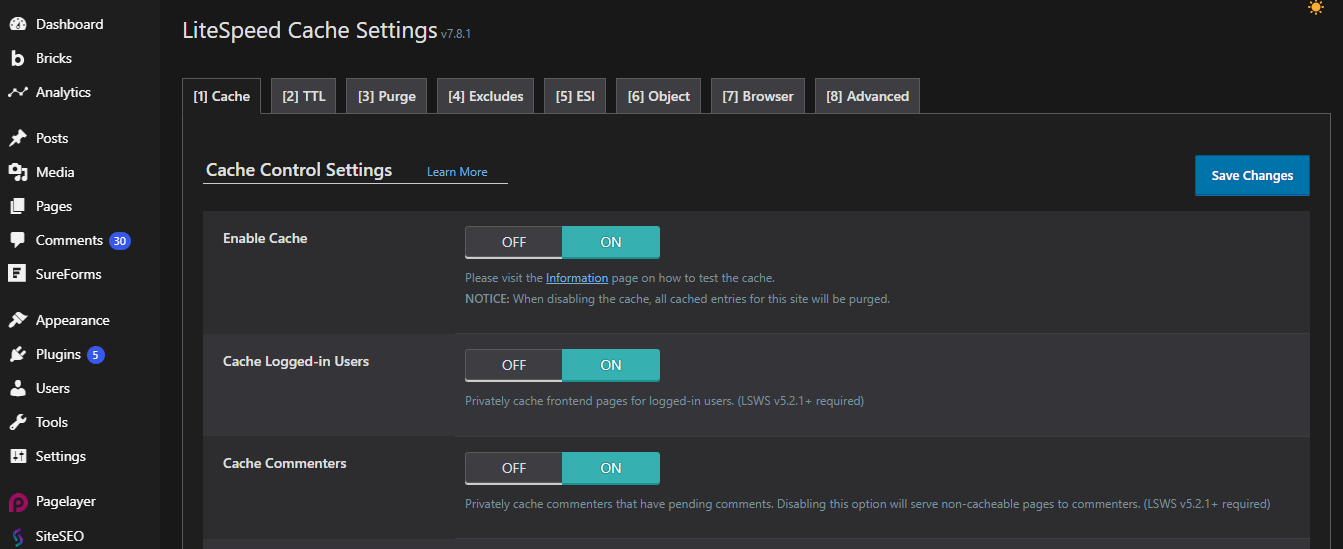The image size is (1343, 549).
Task: Open the [3] Purge tab
Action: point(387,96)
